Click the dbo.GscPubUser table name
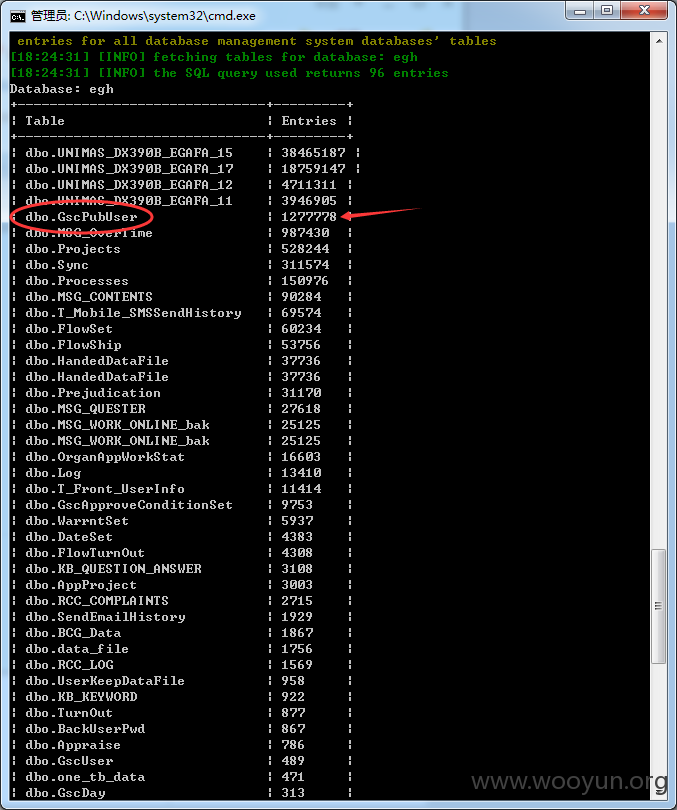Viewport: 677px width, 810px height. tap(82, 216)
